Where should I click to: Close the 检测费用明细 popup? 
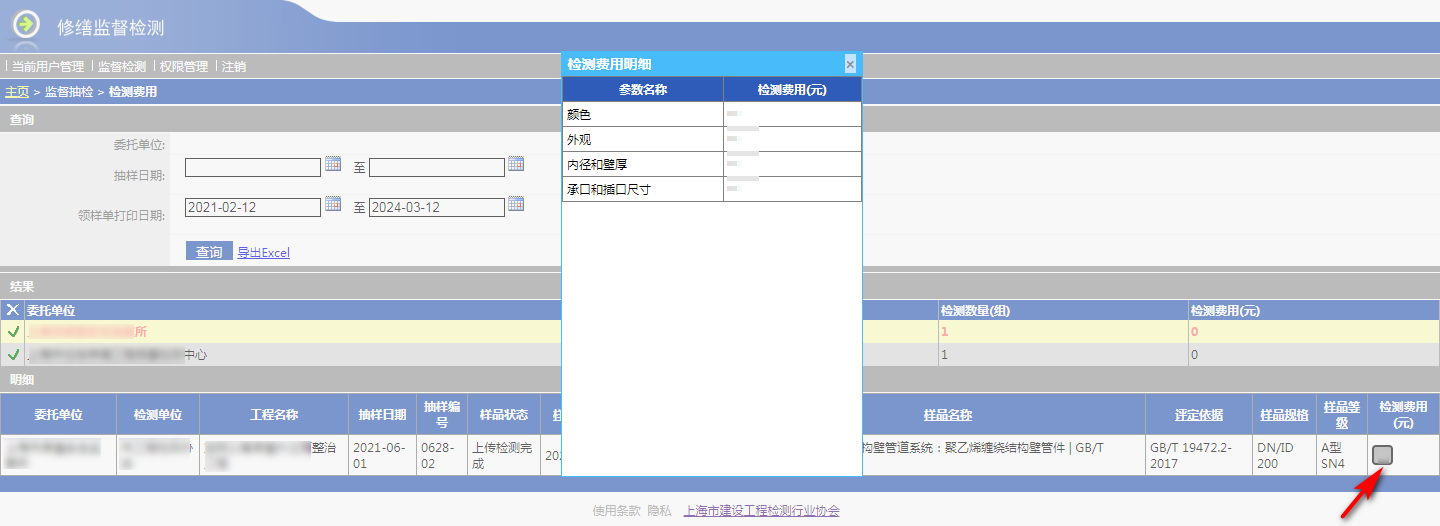point(850,64)
